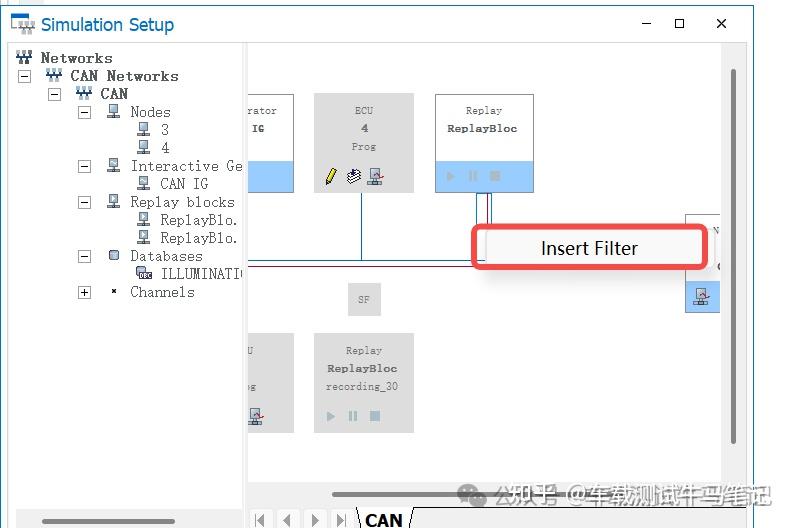
Task: Click the Replay blocks icon
Action: coord(114,201)
